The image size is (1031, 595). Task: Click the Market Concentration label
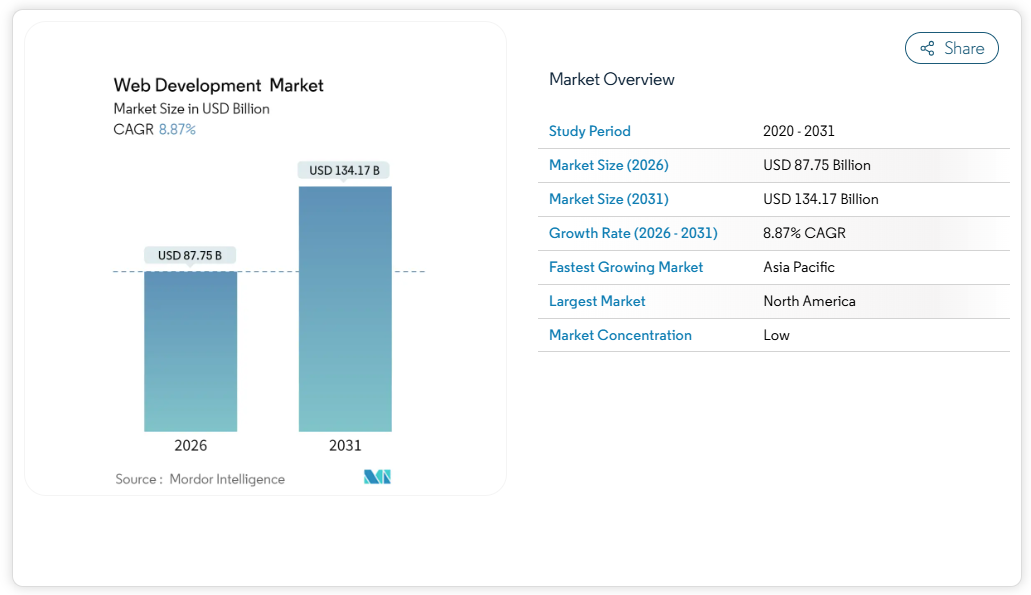[620, 335]
